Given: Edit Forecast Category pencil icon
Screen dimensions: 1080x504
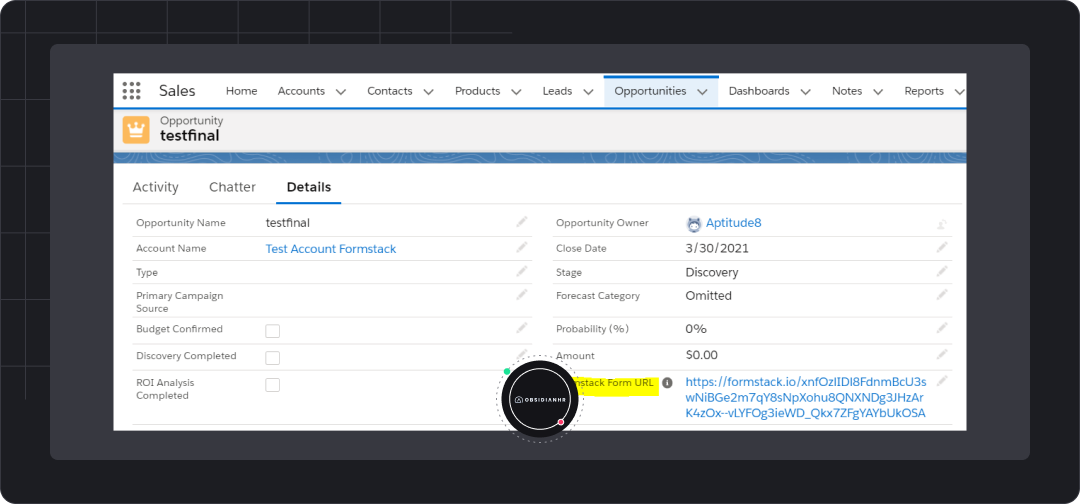Looking at the screenshot, I should click(942, 295).
